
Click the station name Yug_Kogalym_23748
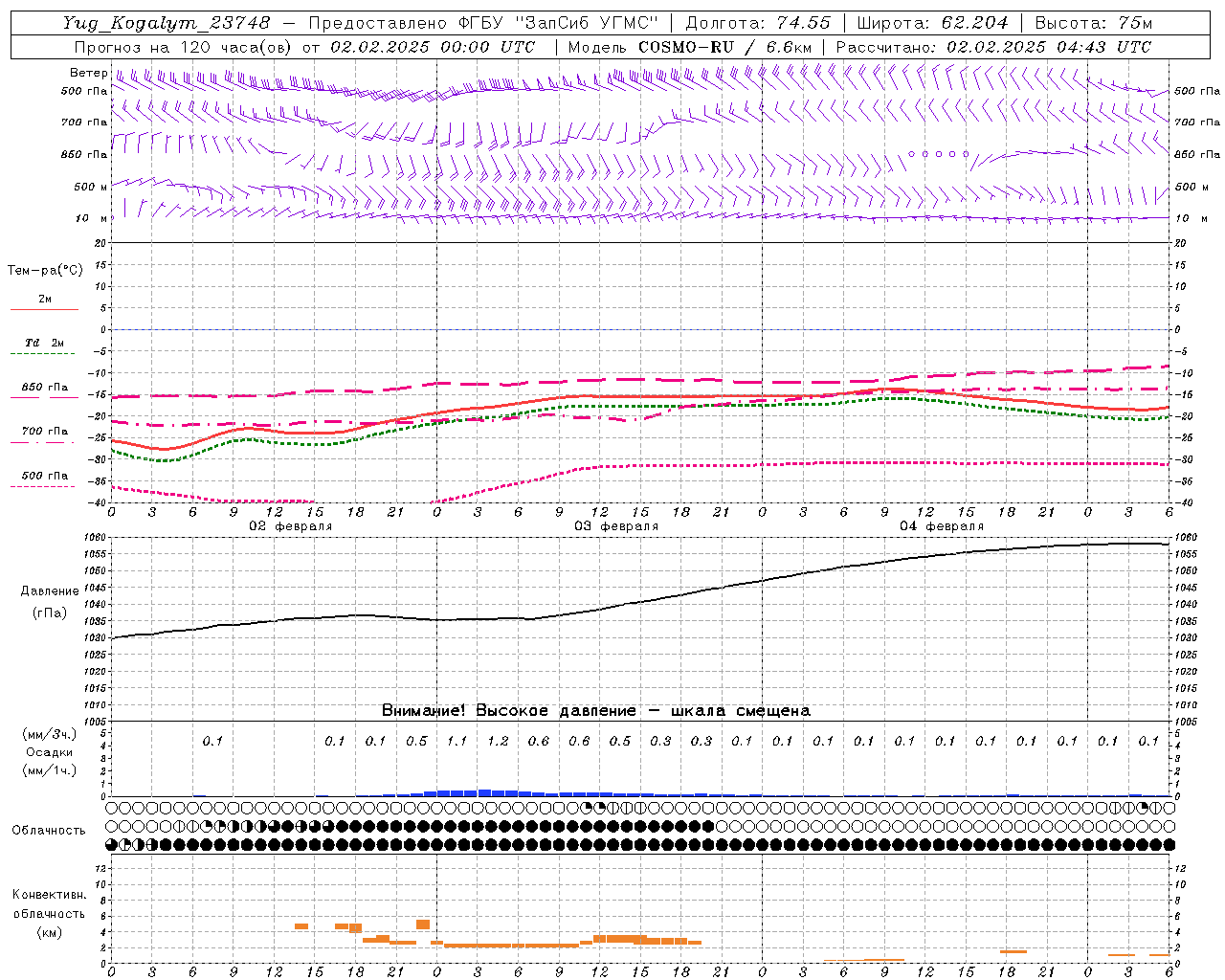point(167,23)
